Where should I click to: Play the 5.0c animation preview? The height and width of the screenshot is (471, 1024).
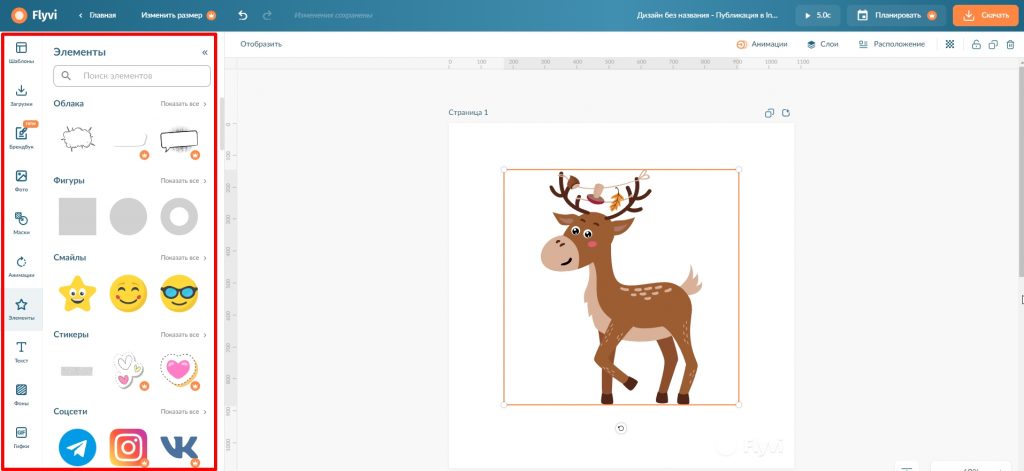pyautogui.click(x=819, y=16)
